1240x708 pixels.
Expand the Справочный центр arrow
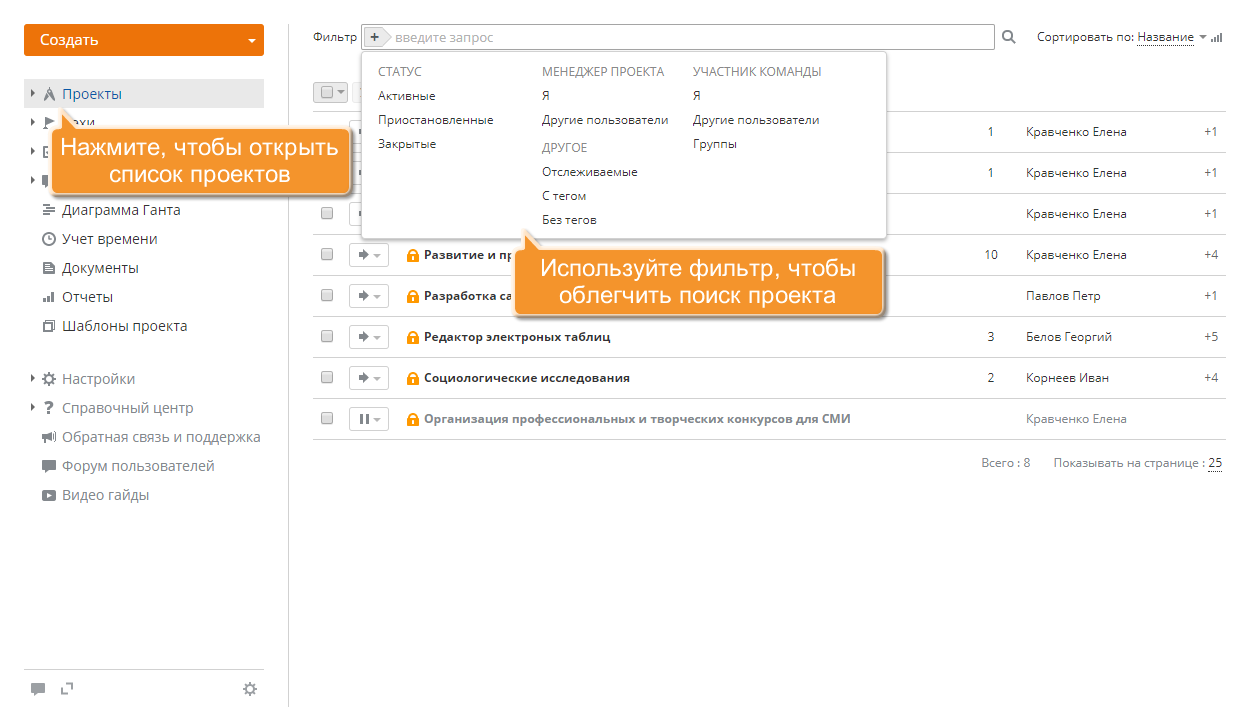tap(33, 408)
